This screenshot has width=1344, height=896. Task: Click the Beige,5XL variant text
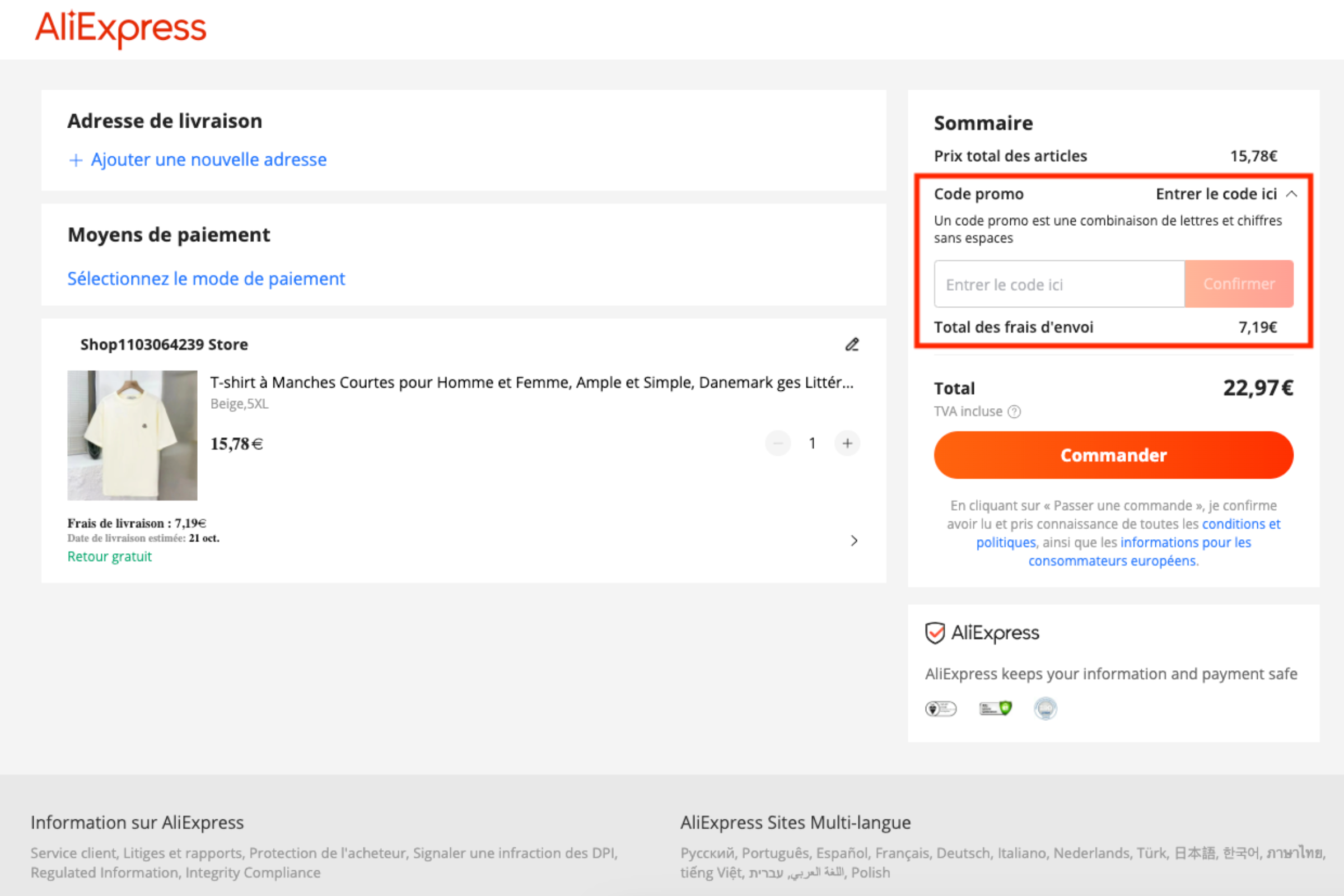click(x=240, y=404)
